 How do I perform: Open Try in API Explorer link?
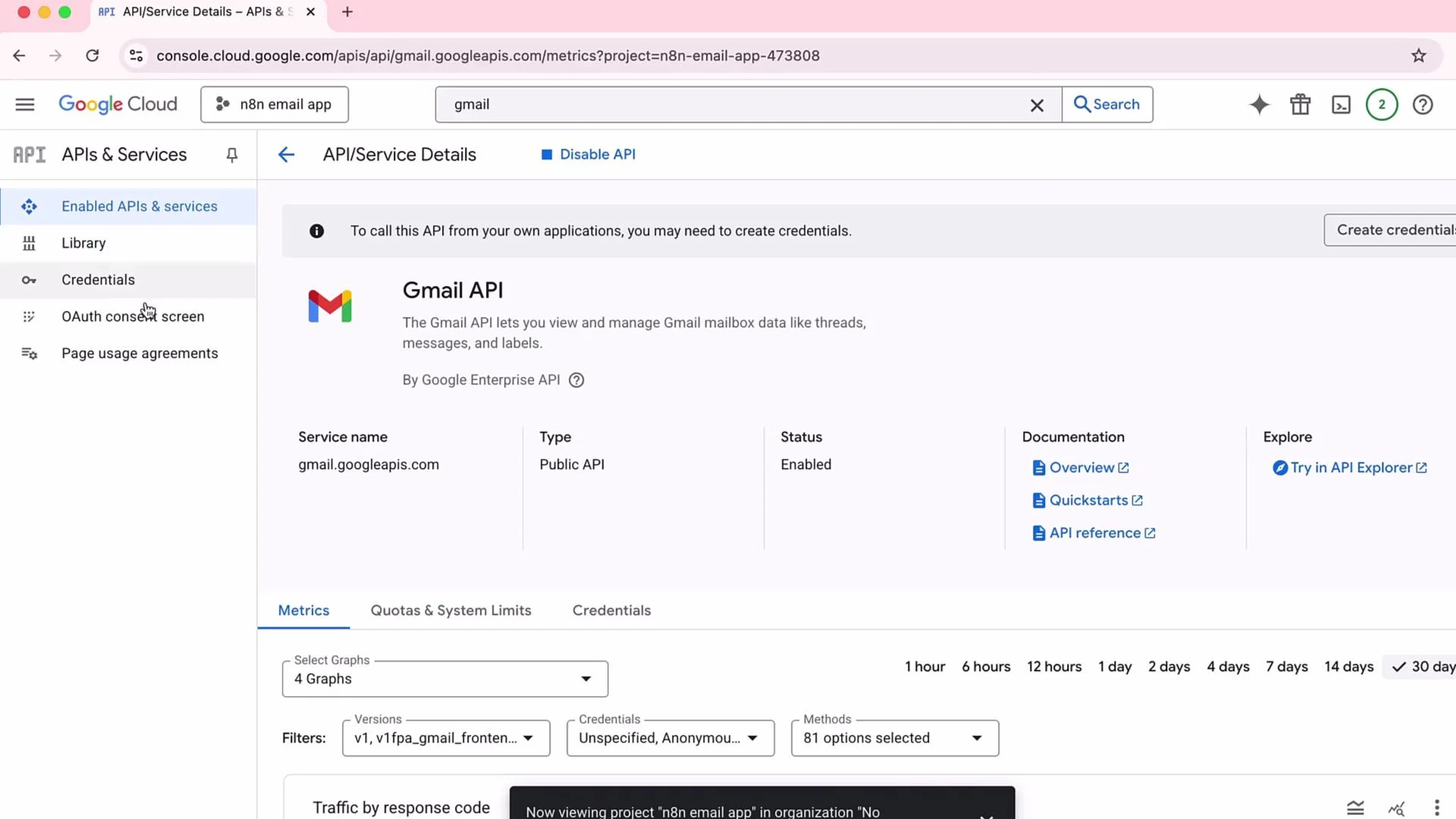(1350, 468)
